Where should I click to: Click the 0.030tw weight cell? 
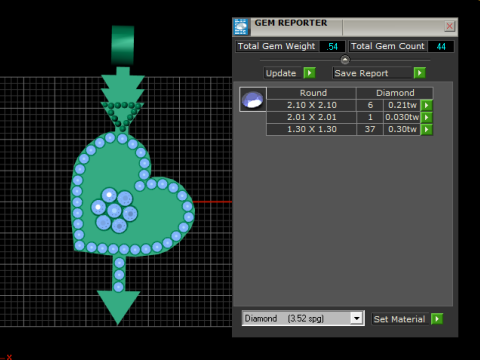(402, 117)
